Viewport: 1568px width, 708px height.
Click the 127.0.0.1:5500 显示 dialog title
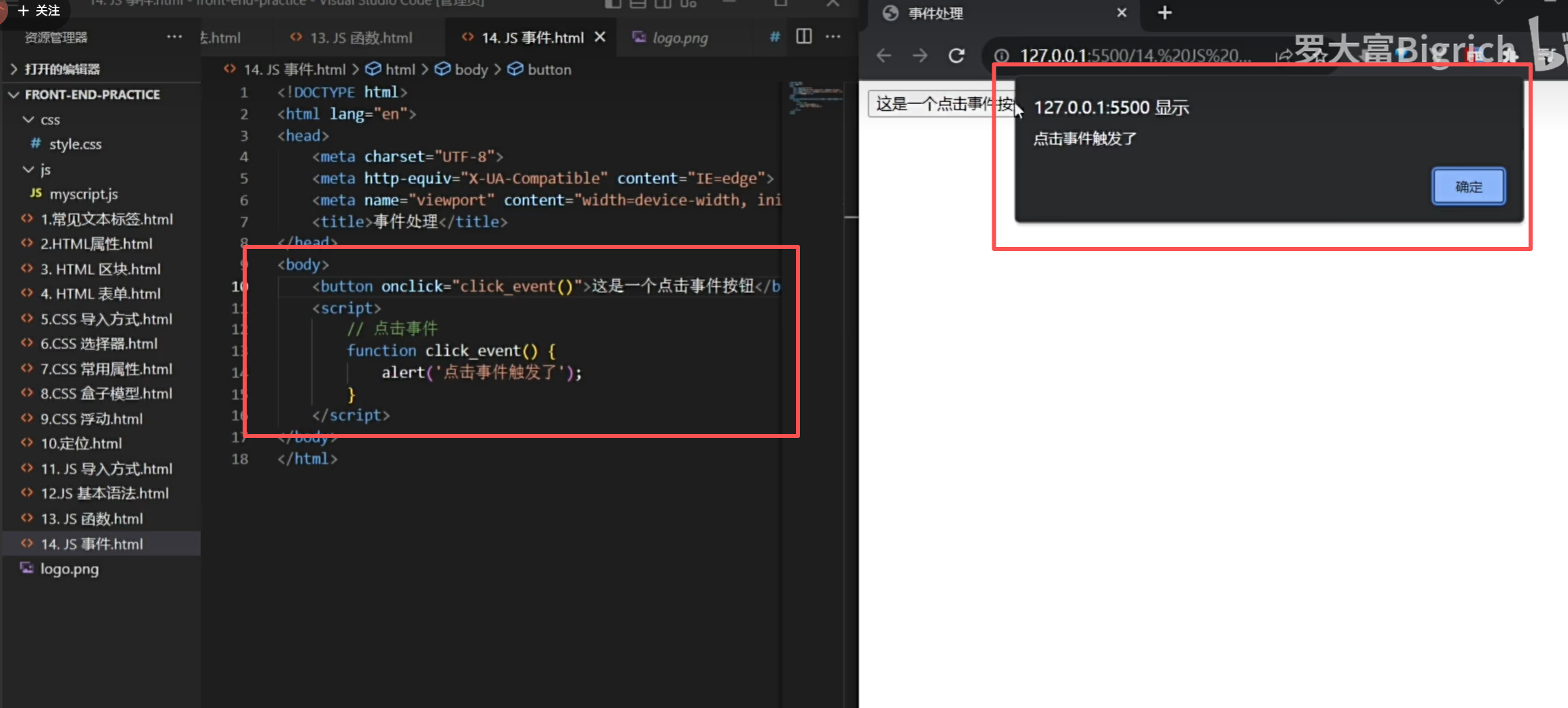(x=1111, y=107)
